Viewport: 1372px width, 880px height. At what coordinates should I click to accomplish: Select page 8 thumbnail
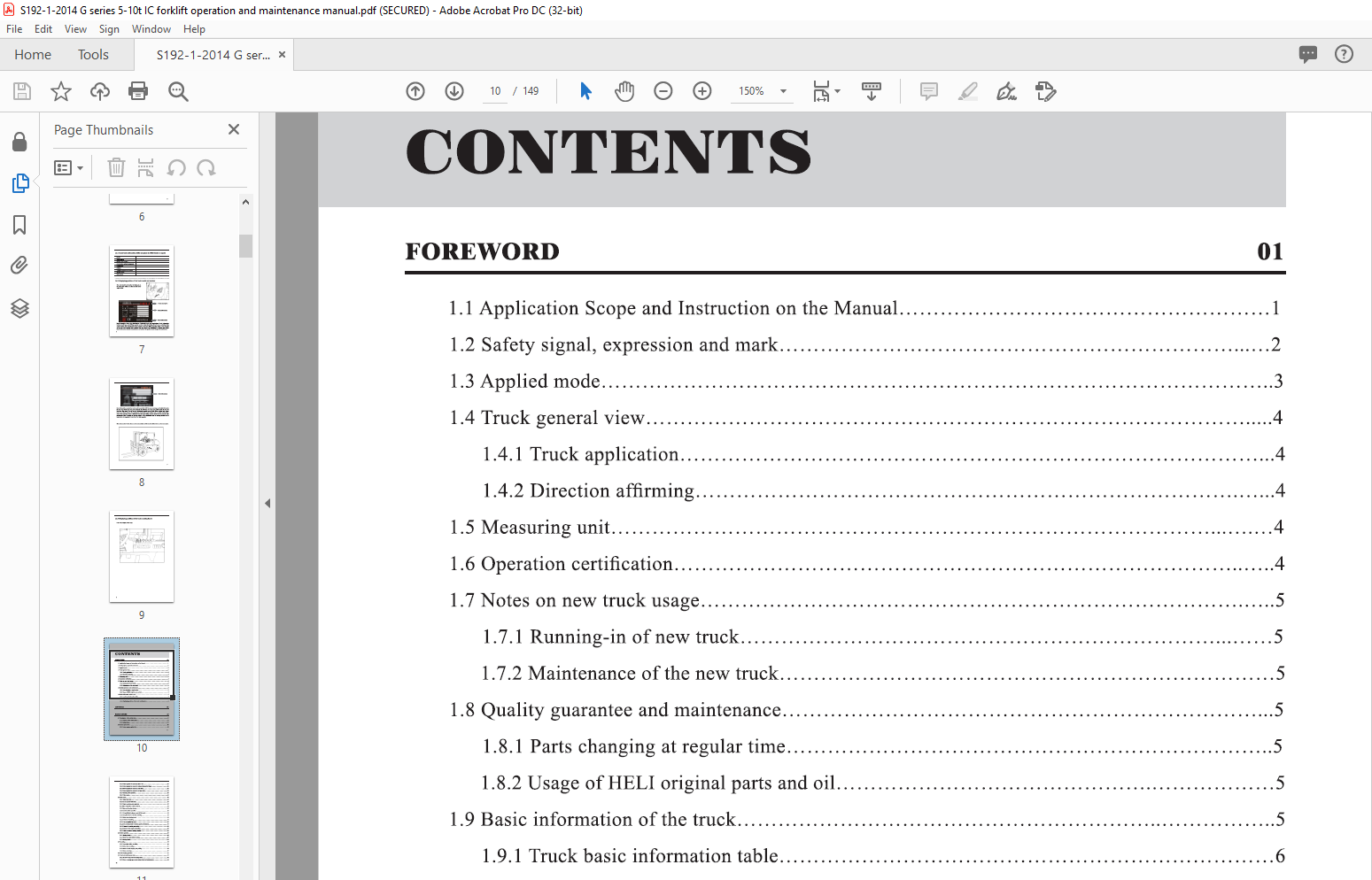[x=142, y=424]
